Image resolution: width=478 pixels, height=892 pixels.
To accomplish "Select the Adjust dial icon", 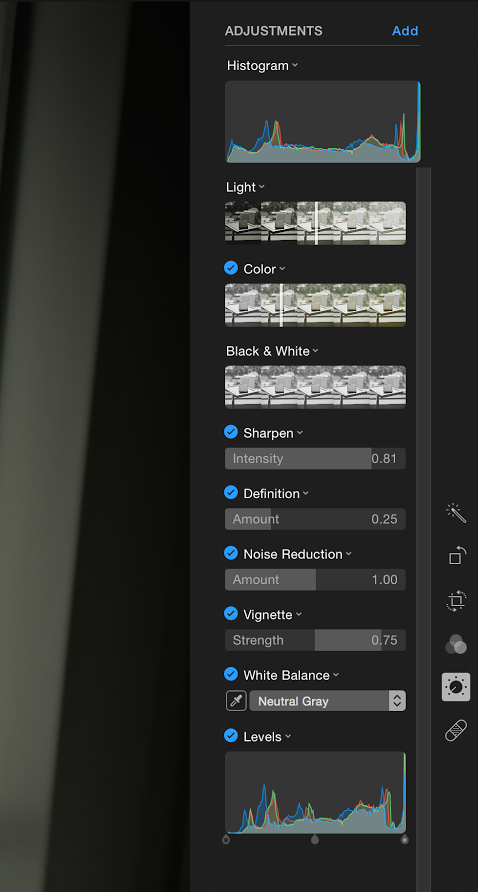I will pyautogui.click(x=456, y=687).
